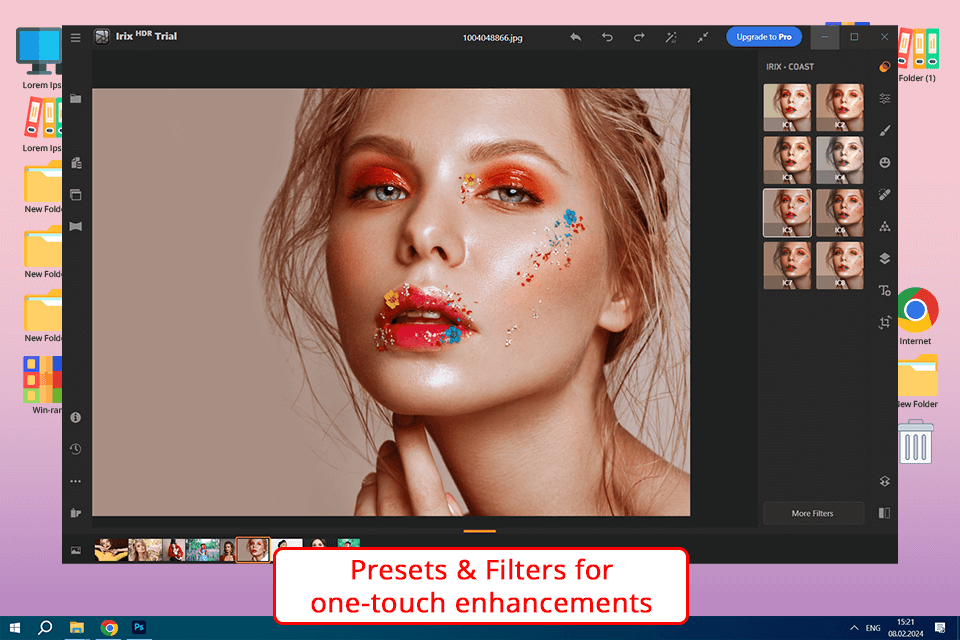Viewport: 960px width, 640px height.
Task: Click the undo arrow in title bar
Action: 607,37
